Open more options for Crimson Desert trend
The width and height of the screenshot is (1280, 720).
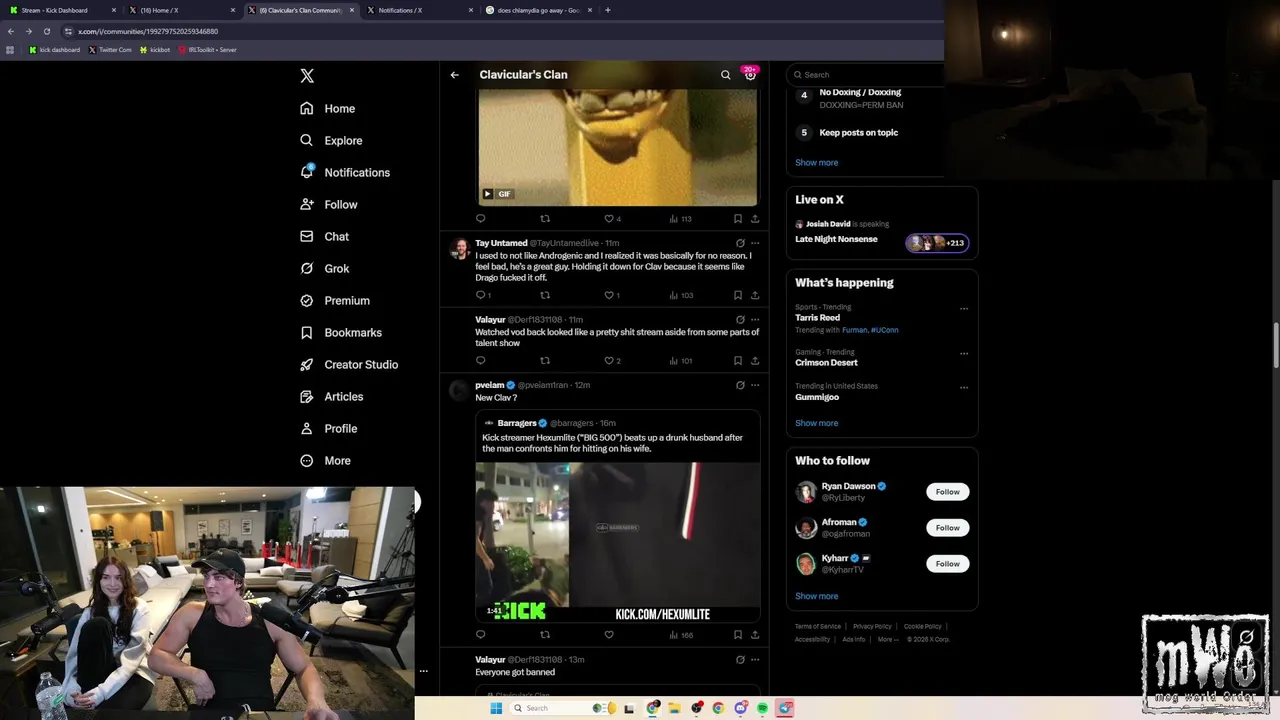click(x=964, y=353)
